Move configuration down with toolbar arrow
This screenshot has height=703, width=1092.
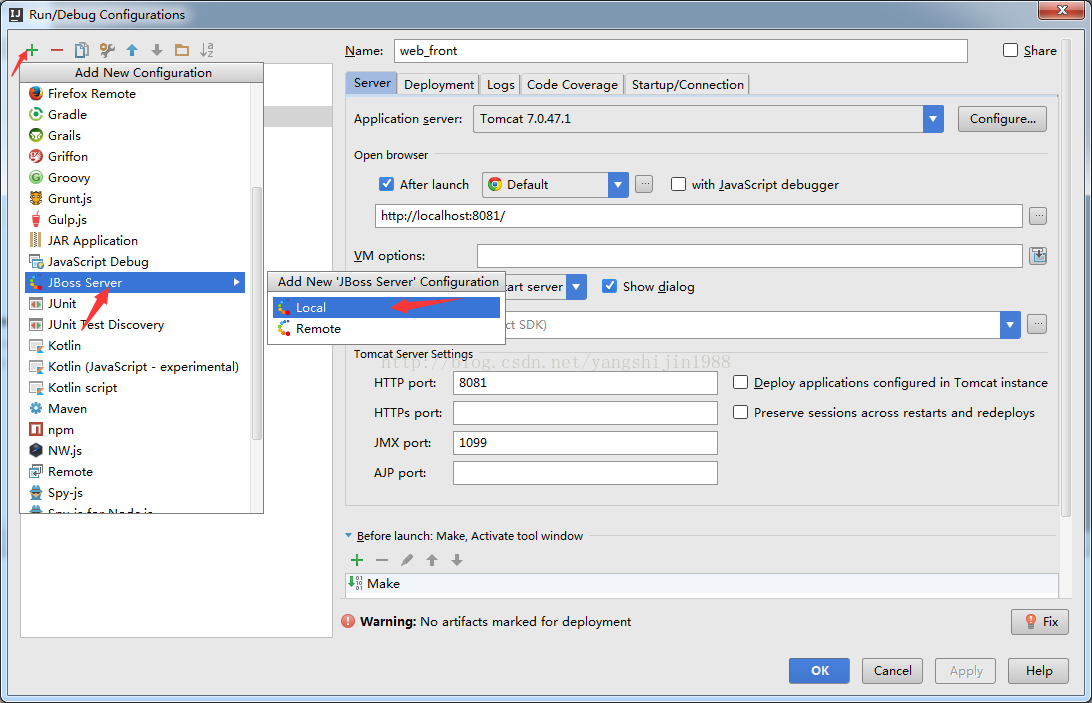(x=157, y=50)
